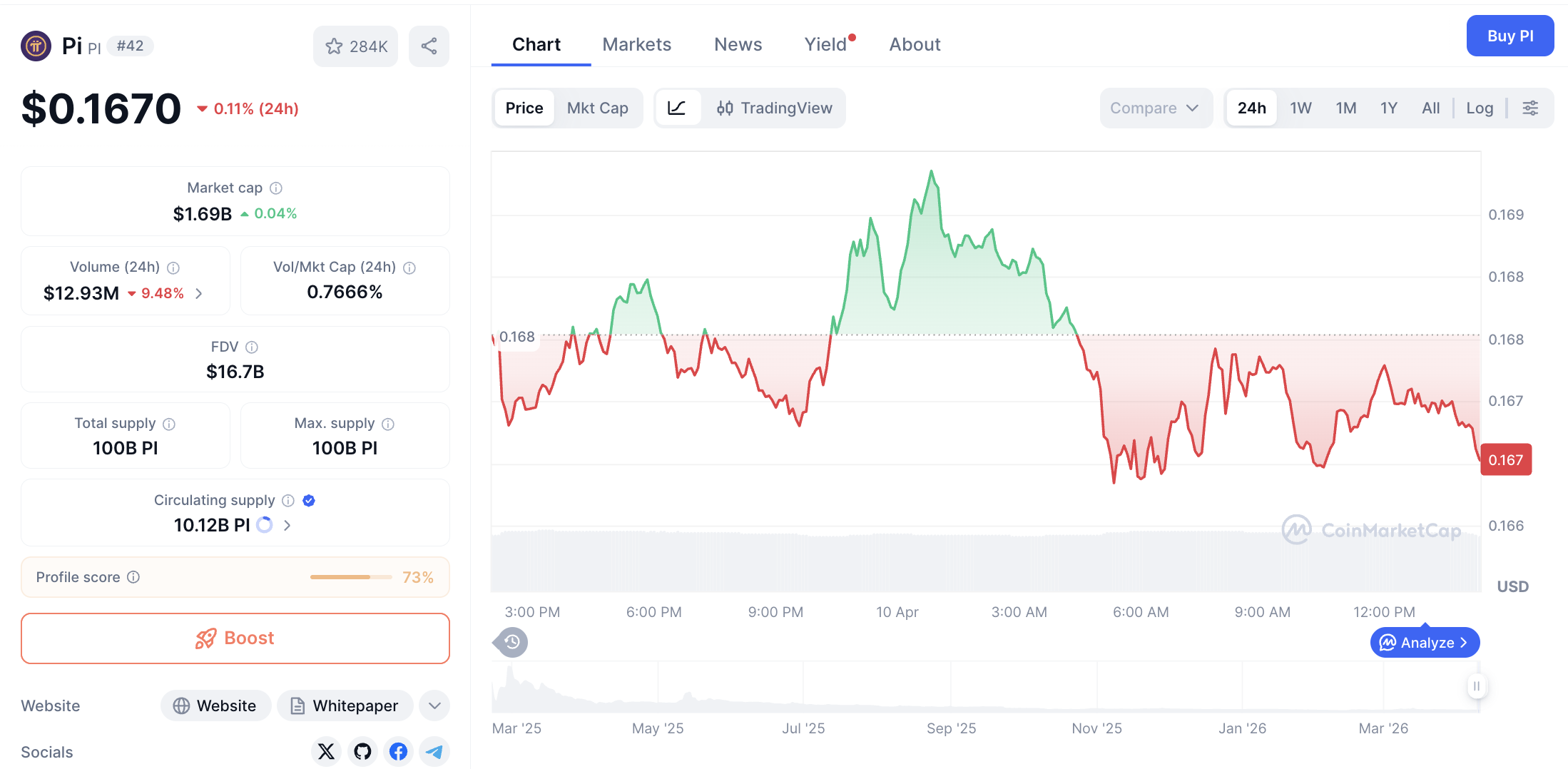Open the Compare dropdown

coord(1156,108)
